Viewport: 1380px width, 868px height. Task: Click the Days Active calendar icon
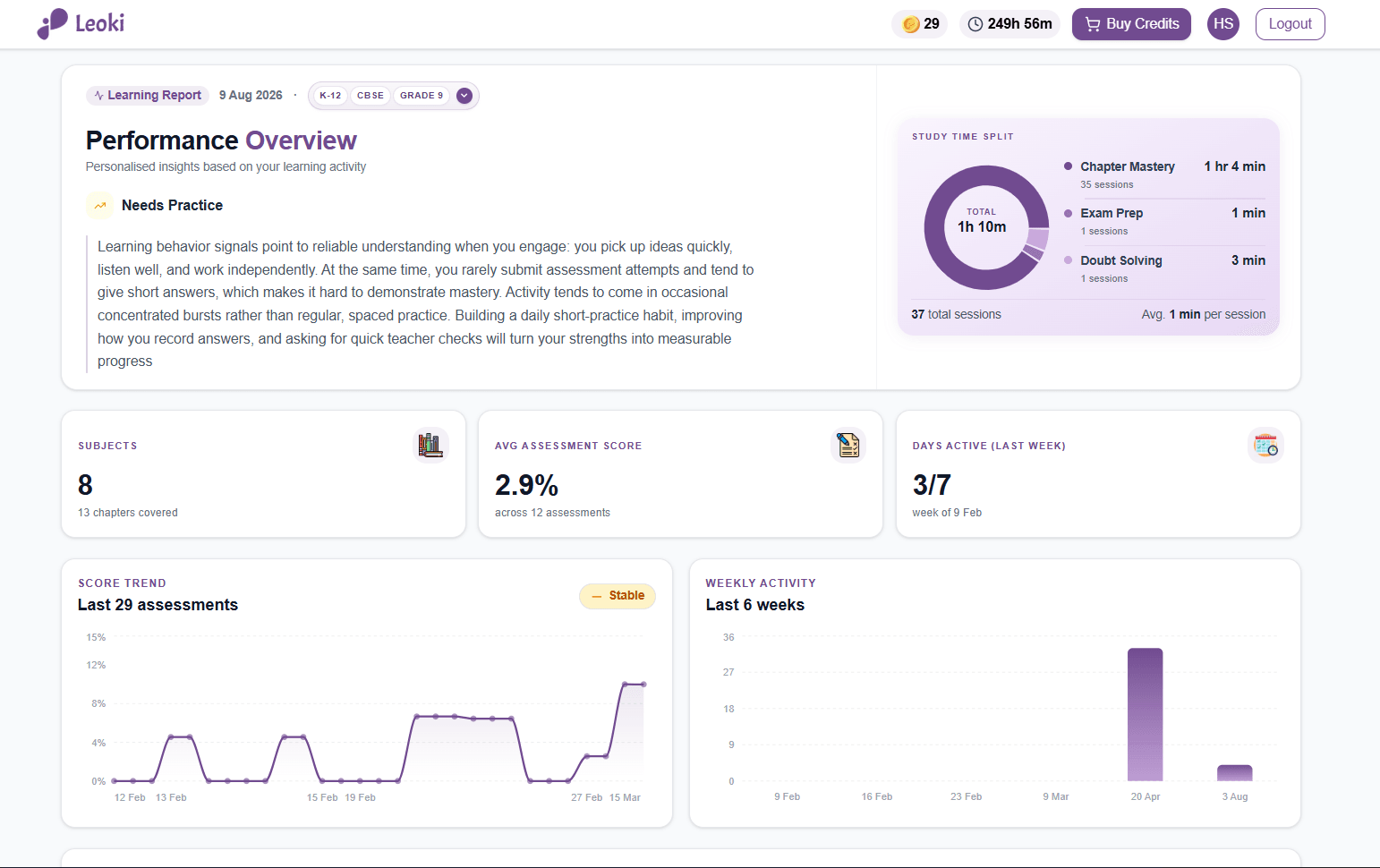pos(1265,445)
